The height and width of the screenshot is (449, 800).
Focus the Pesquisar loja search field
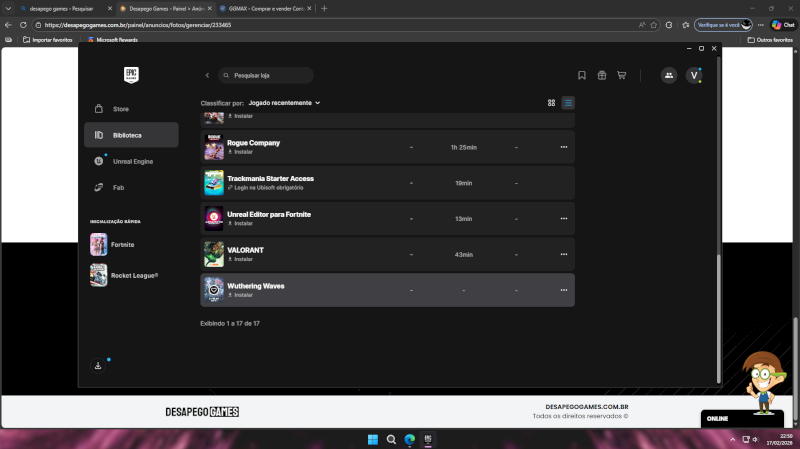click(266, 76)
